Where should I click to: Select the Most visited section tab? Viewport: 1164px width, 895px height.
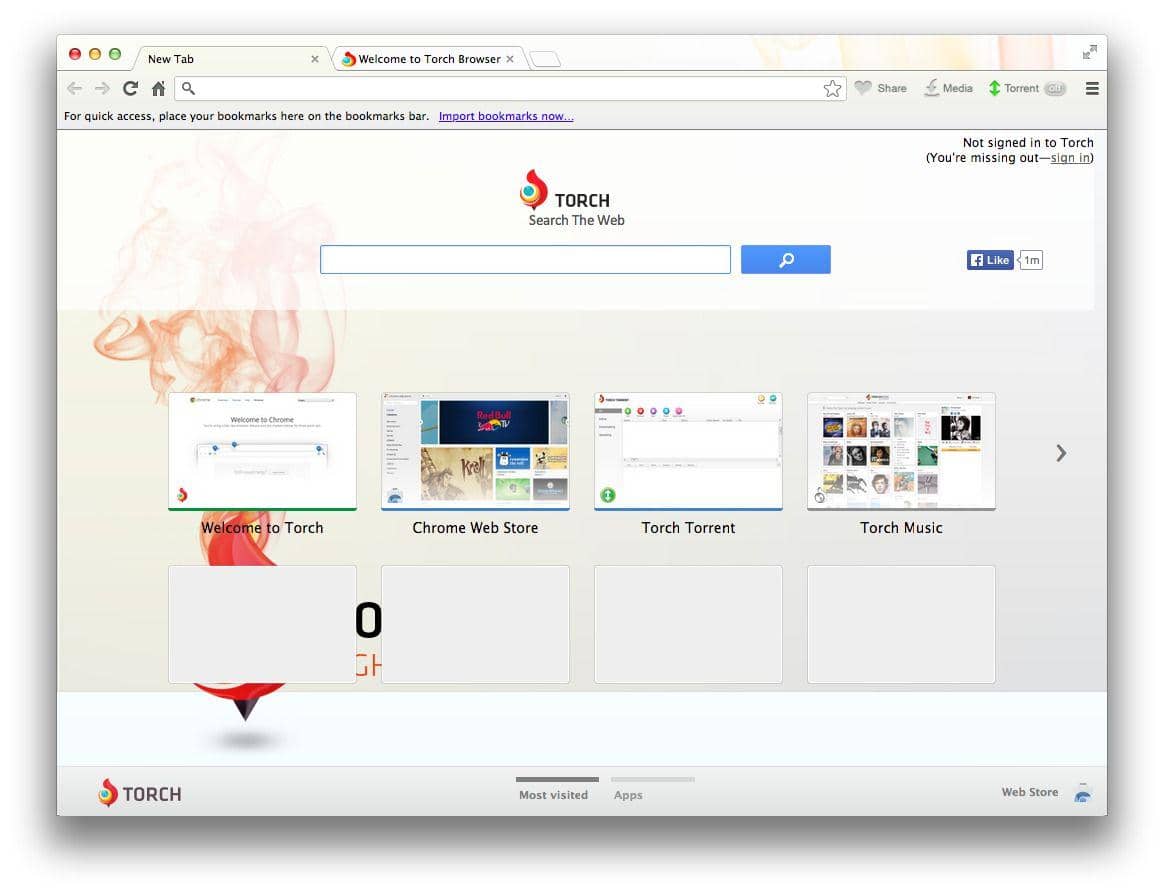point(553,795)
